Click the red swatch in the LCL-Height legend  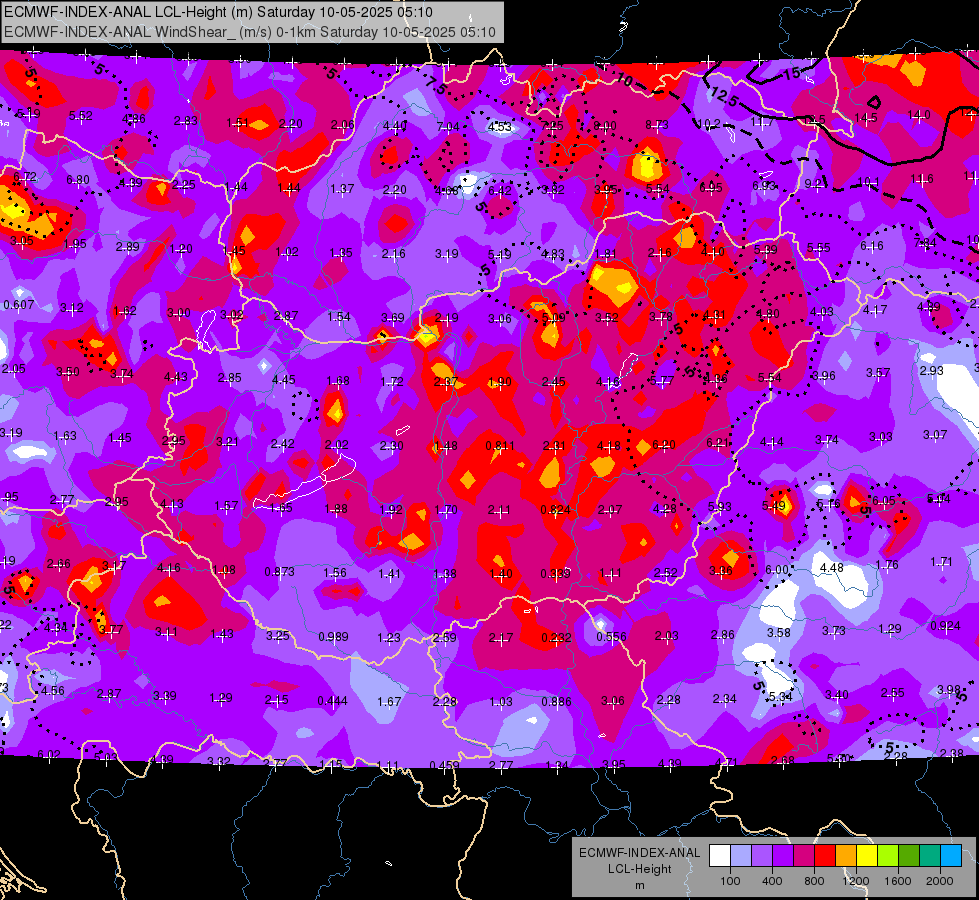tap(825, 855)
